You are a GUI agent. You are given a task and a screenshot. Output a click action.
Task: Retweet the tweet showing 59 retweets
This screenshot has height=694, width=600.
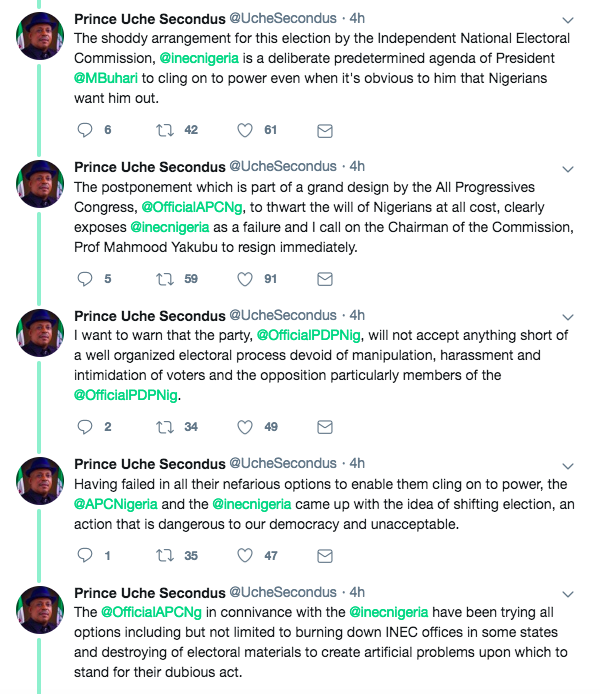click(165, 279)
